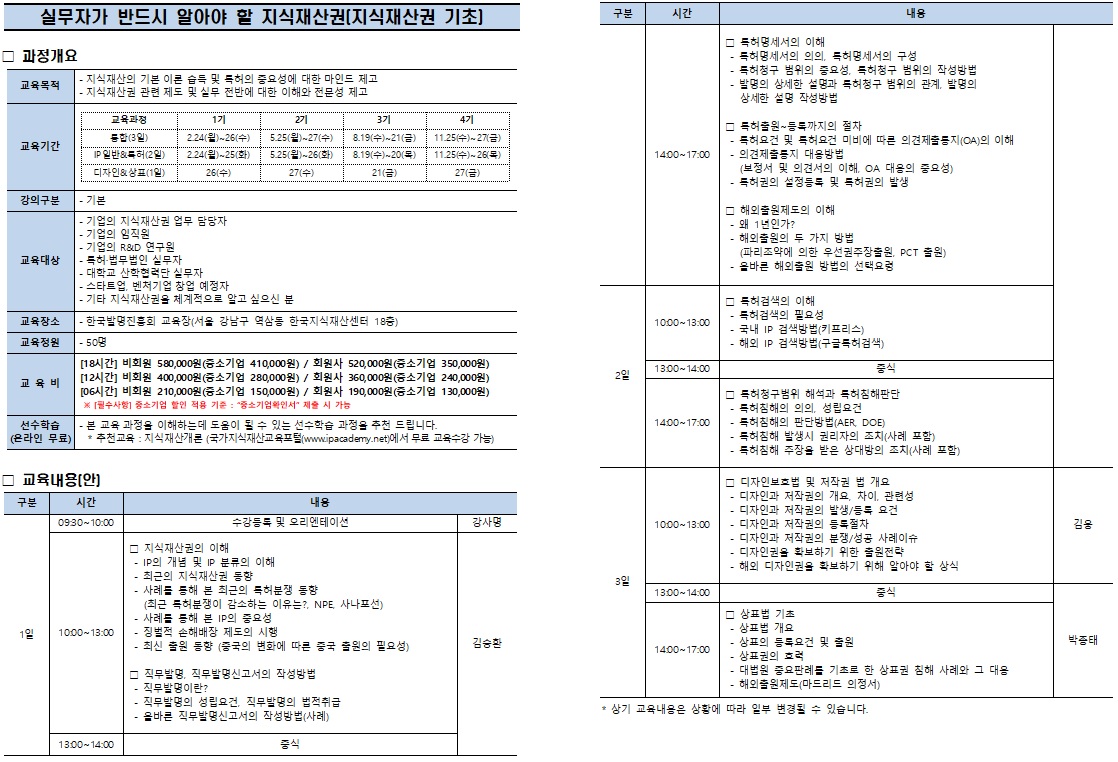Click the square box before 교육내용(안)

pyautogui.click(x=9, y=481)
